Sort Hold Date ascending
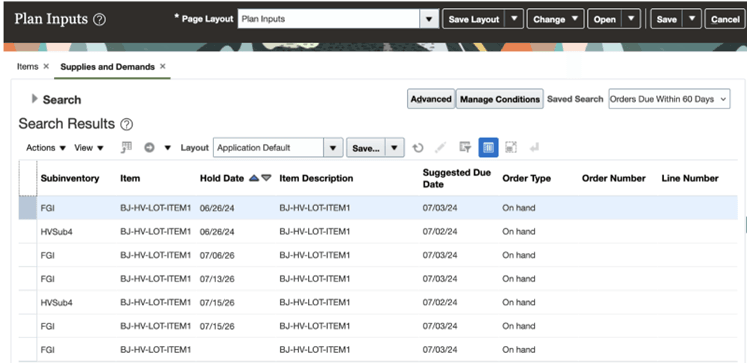The width and height of the screenshot is (747, 363). click(x=254, y=178)
